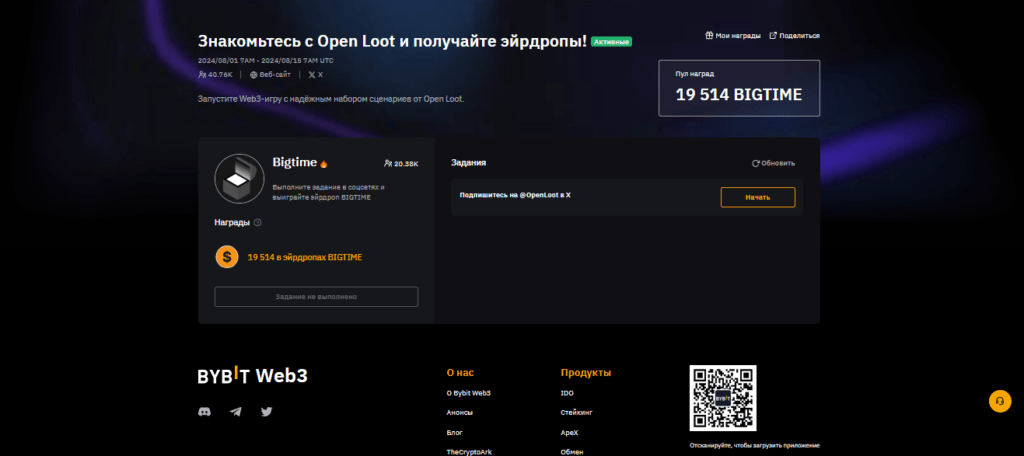Open the Twitter bird icon in the footer

click(266, 412)
